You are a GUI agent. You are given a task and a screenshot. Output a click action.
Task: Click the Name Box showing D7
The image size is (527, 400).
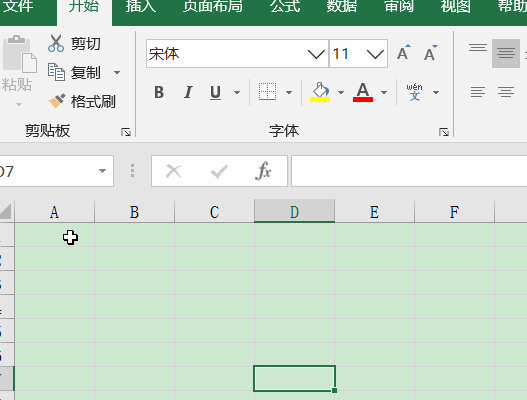click(45, 171)
